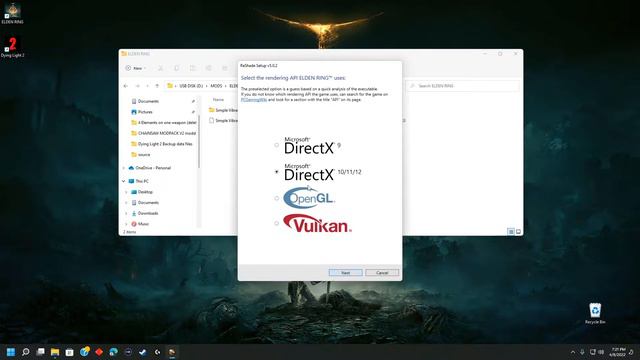Click the Cut icon in Explorer toolbar
The height and width of the screenshot is (360, 640).
[160, 68]
